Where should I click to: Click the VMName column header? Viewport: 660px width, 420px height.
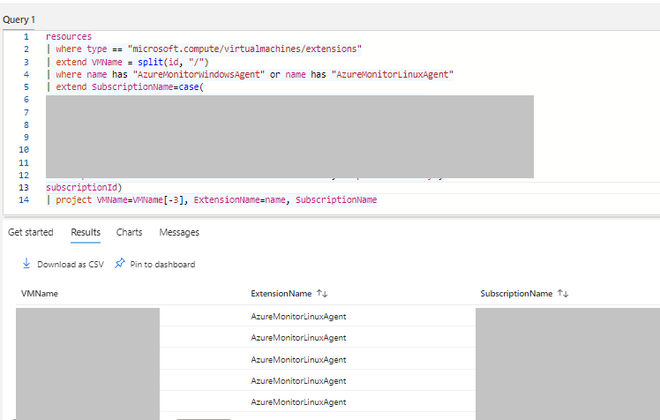40,293
